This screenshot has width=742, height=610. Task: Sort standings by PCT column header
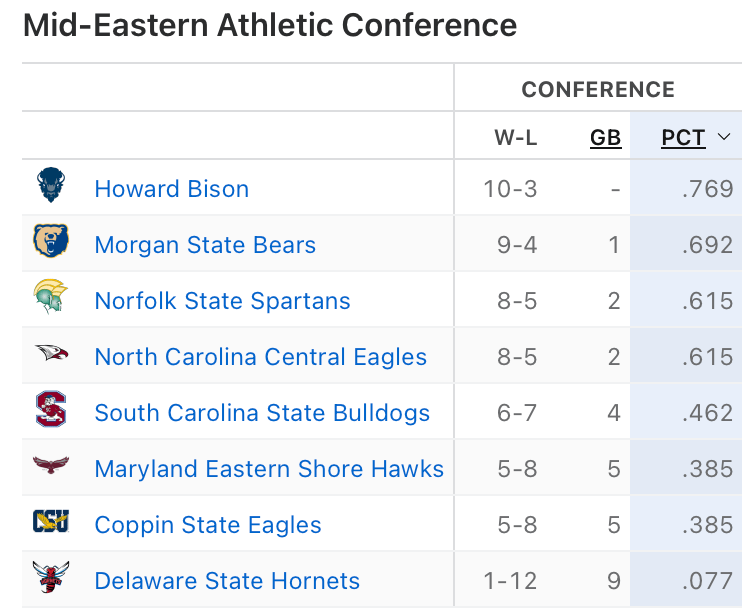(x=683, y=138)
